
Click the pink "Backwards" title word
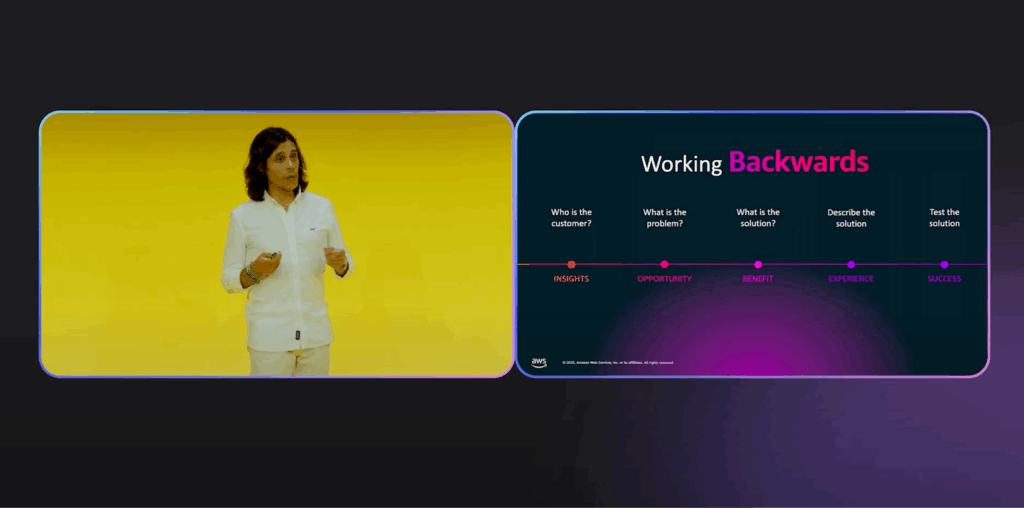coord(798,162)
